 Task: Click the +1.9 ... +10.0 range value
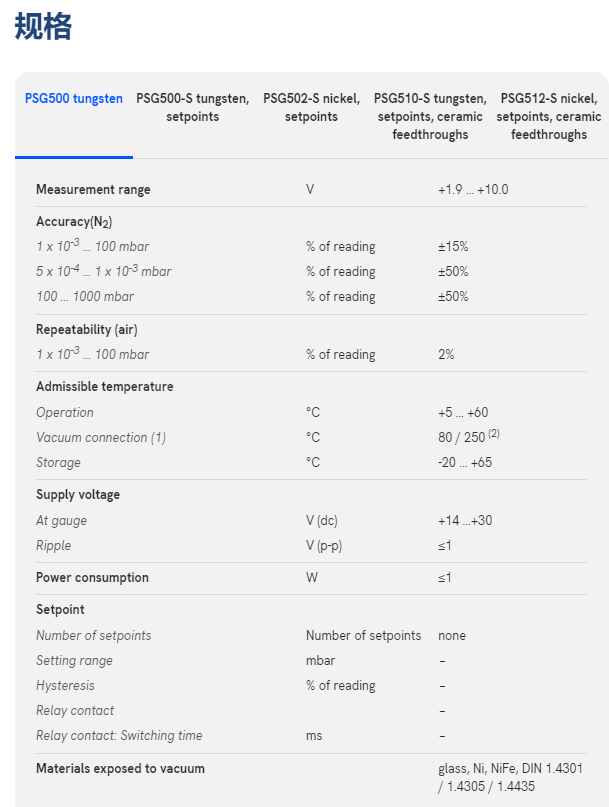473,190
